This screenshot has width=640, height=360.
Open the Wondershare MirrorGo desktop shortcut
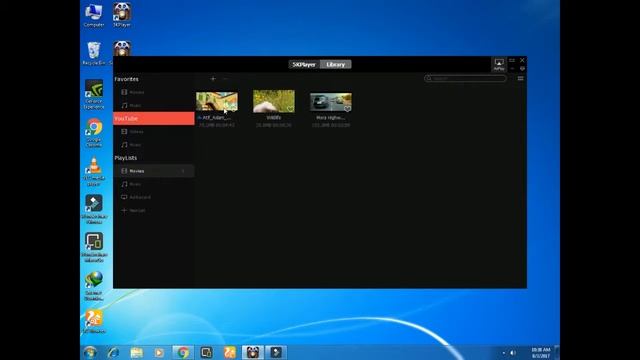point(94,247)
